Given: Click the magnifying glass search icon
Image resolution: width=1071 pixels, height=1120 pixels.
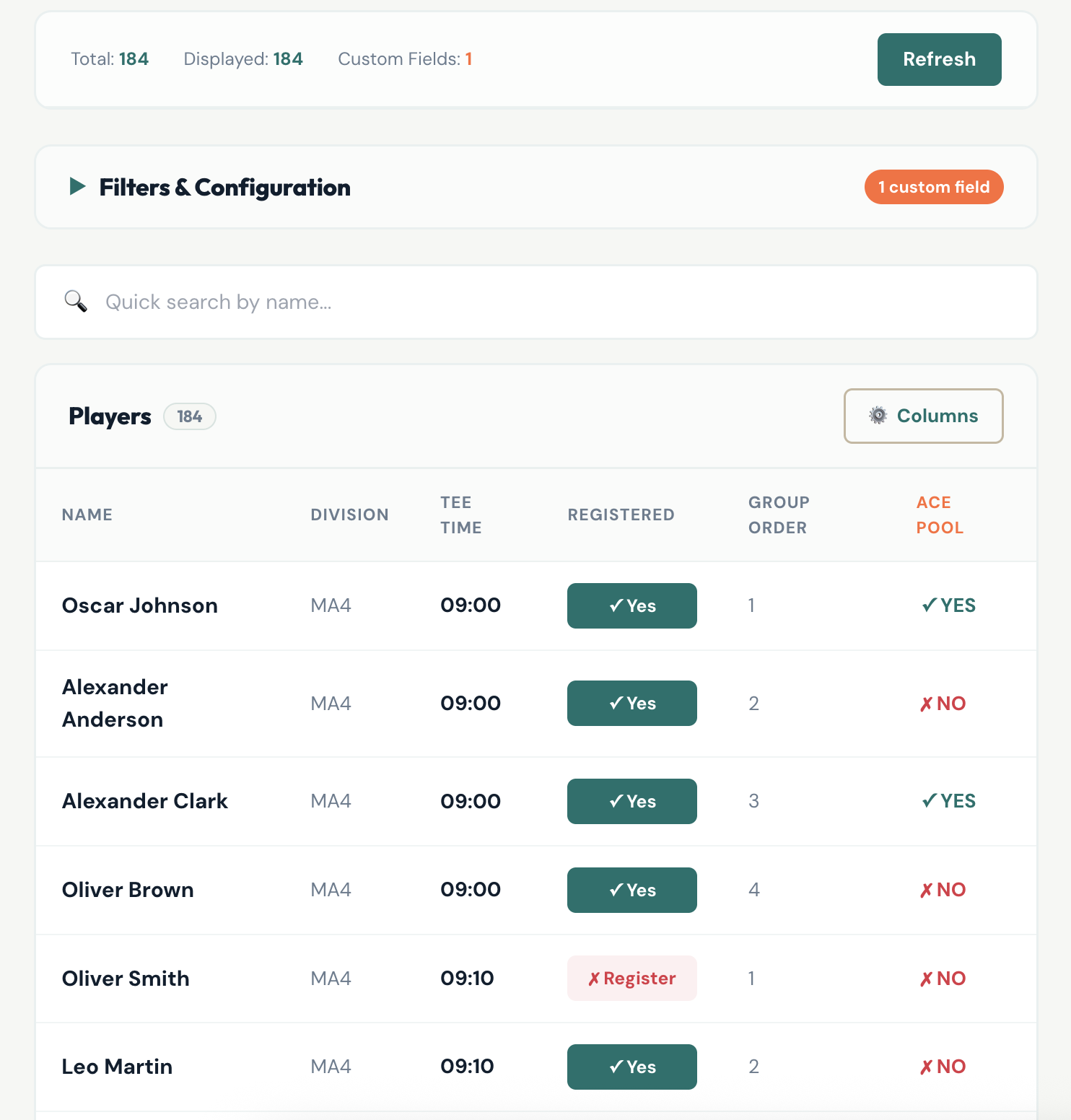Looking at the screenshot, I should coord(76,301).
